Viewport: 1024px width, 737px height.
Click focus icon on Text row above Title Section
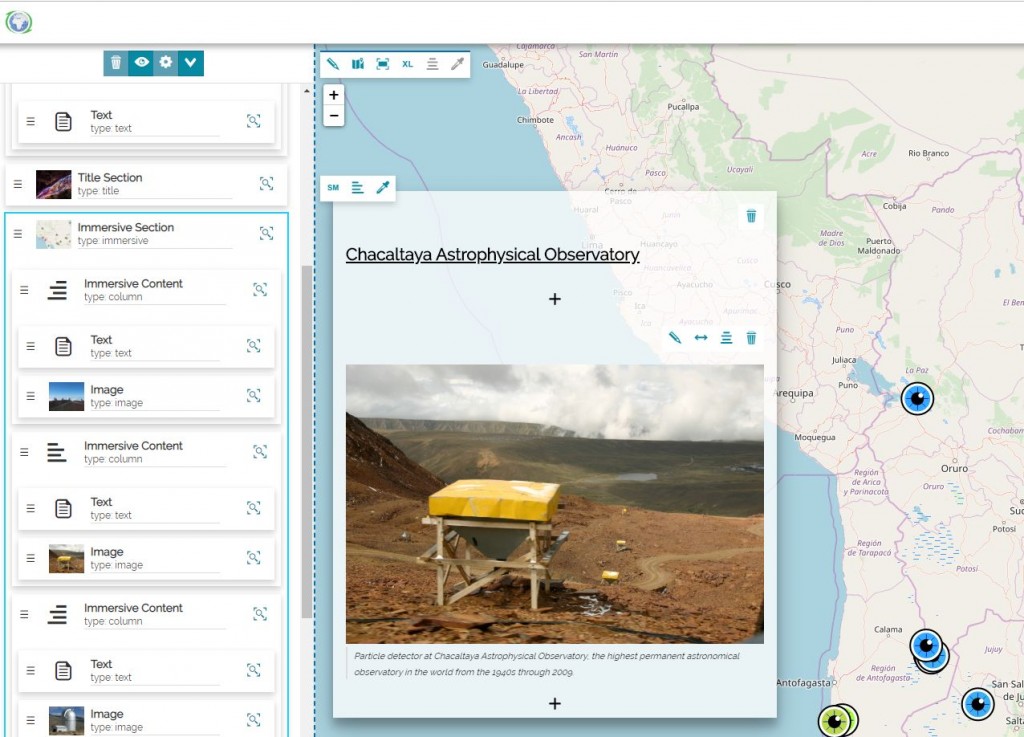point(253,121)
